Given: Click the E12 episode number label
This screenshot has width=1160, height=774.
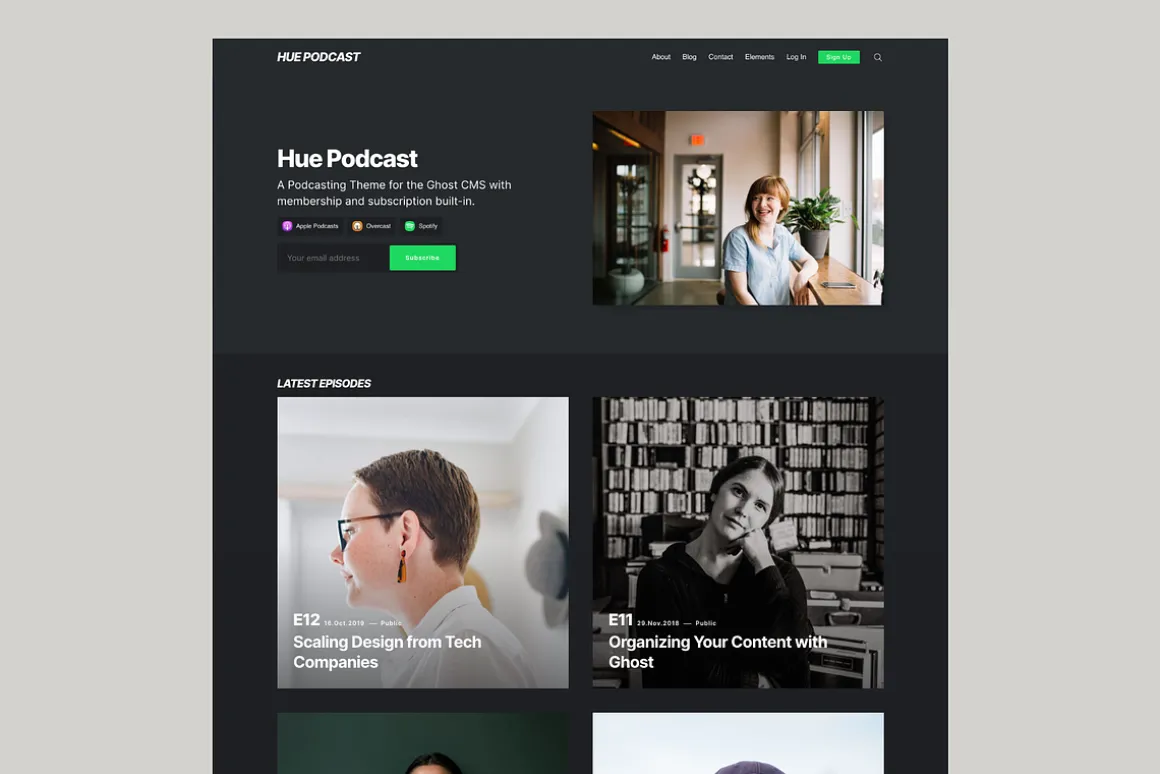Looking at the screenshot, I should (x=306, y=619).
